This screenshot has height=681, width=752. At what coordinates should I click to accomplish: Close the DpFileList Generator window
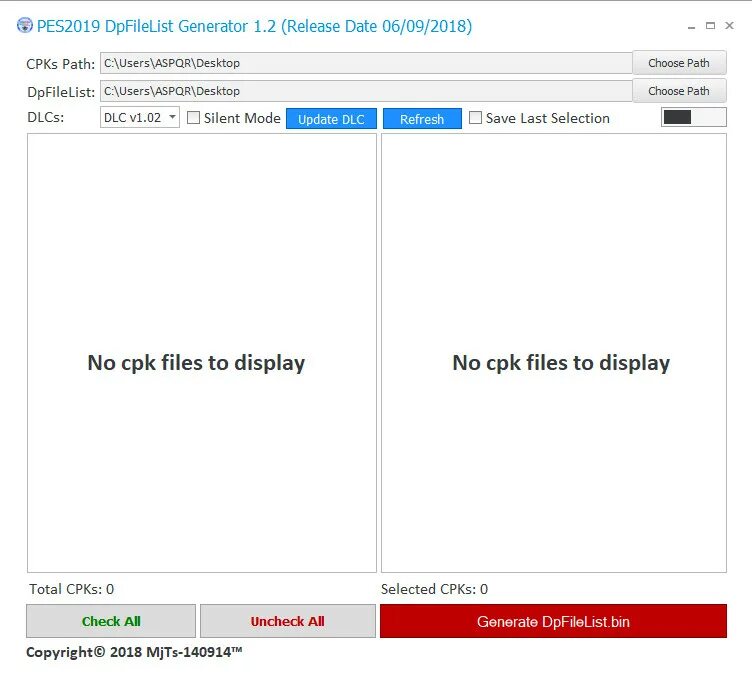coord(729,26)
